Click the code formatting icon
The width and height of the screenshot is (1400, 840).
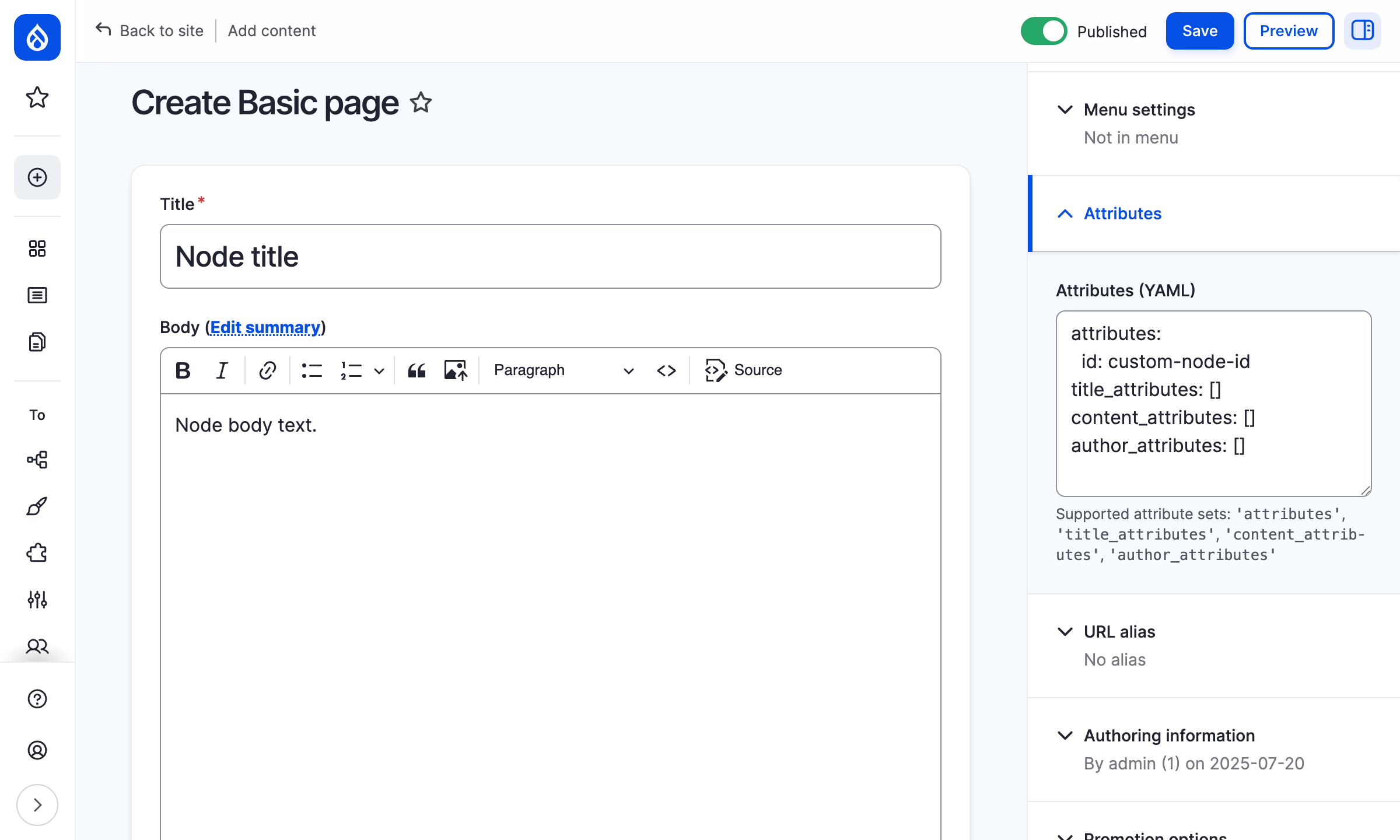(666, 370)
